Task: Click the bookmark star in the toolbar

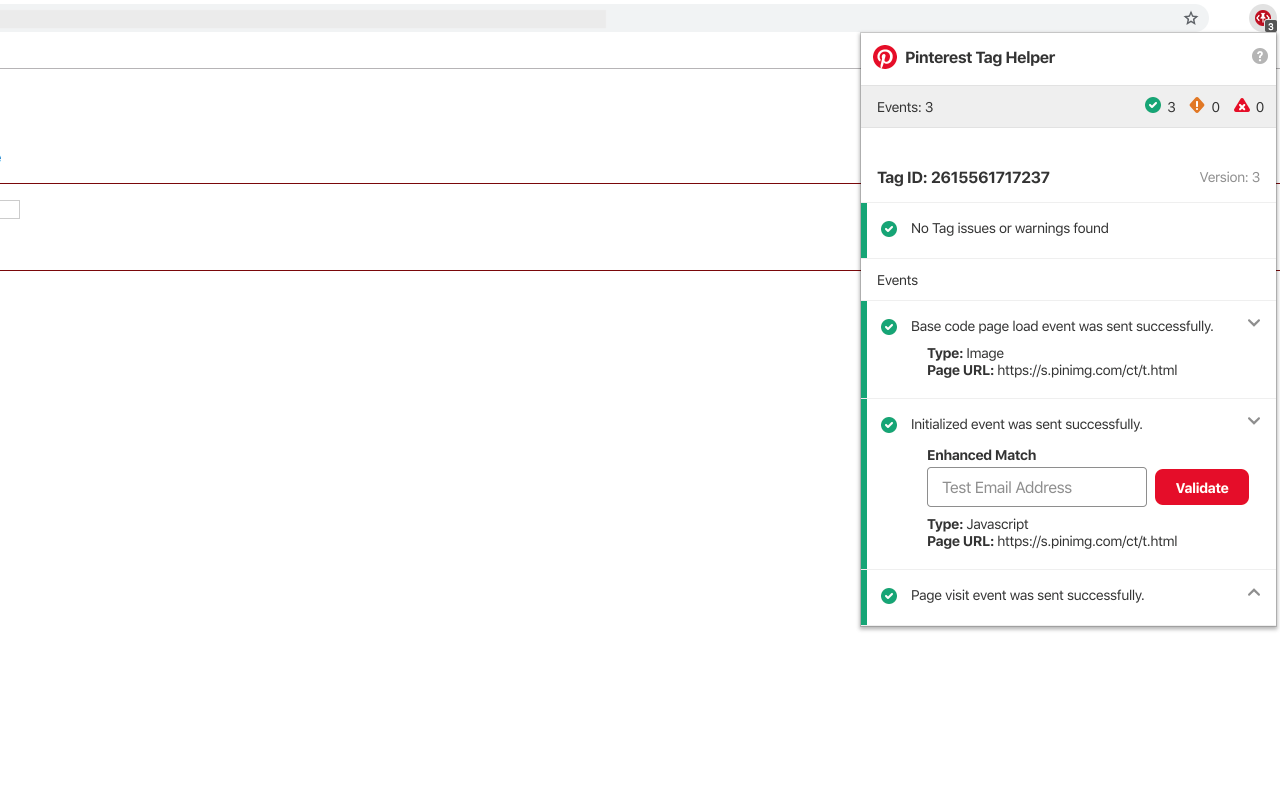Action: point(1190,18)
